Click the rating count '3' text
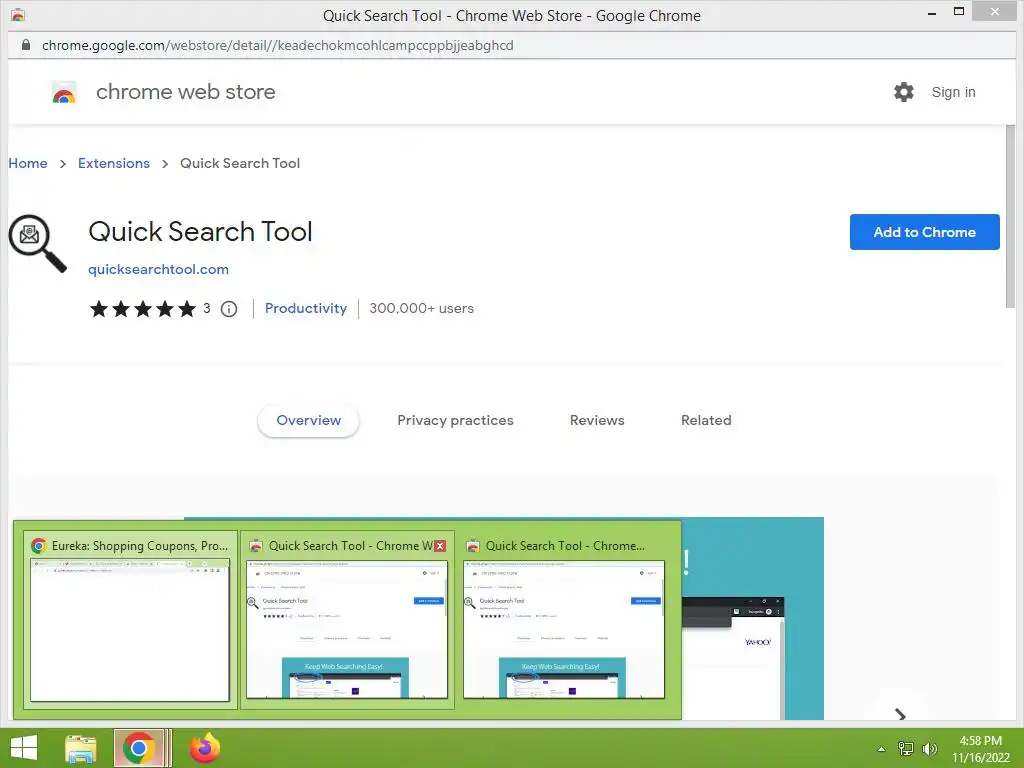 tap(206, 308)
